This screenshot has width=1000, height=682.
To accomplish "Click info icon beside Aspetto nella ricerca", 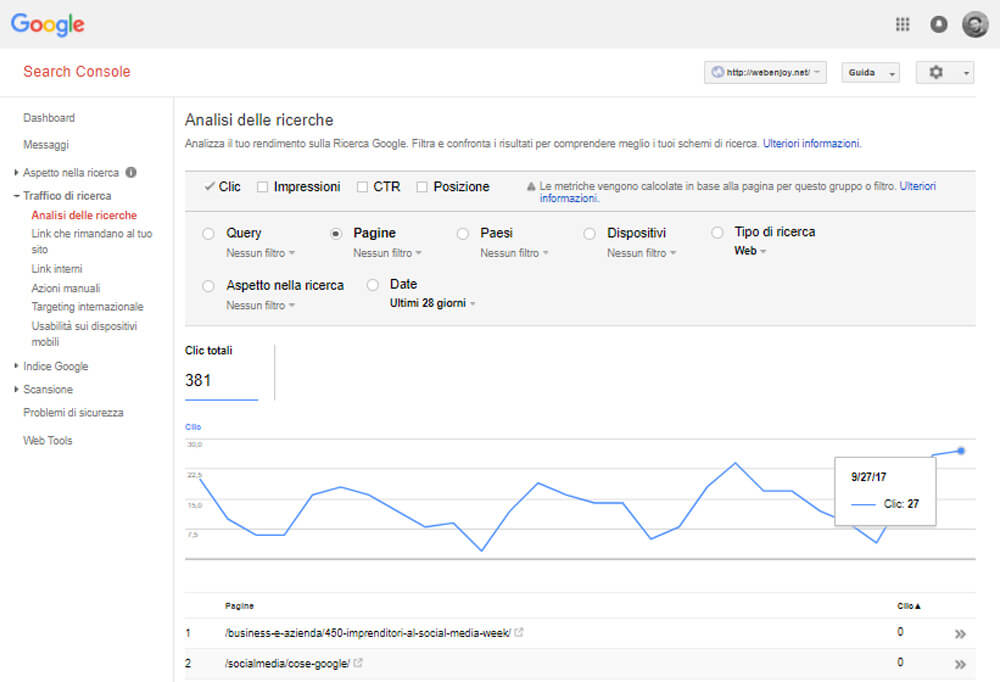I will [131, 172].
